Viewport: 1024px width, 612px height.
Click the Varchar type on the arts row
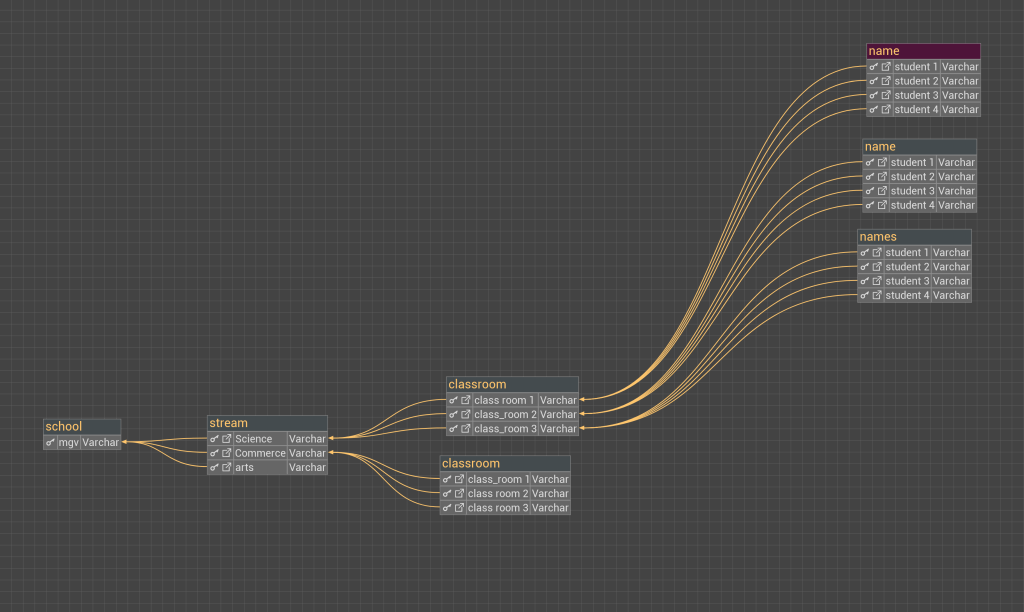coord(307,467)
